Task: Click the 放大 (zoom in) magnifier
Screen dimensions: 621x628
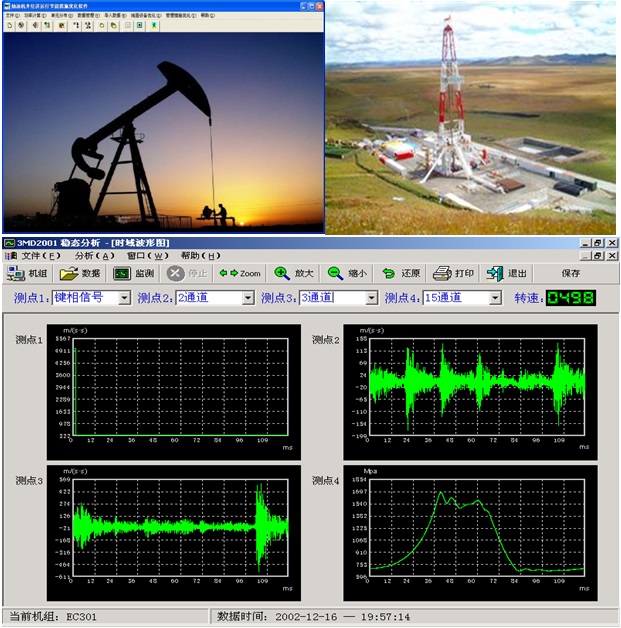Action: [283, 273]
